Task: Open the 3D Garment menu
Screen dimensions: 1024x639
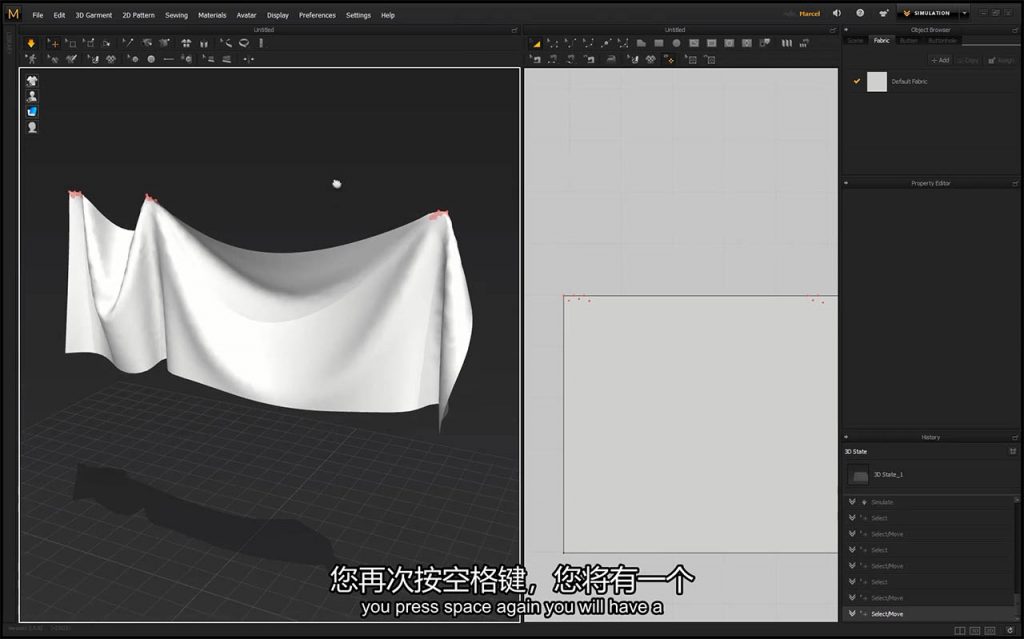Action: point(93,15)
